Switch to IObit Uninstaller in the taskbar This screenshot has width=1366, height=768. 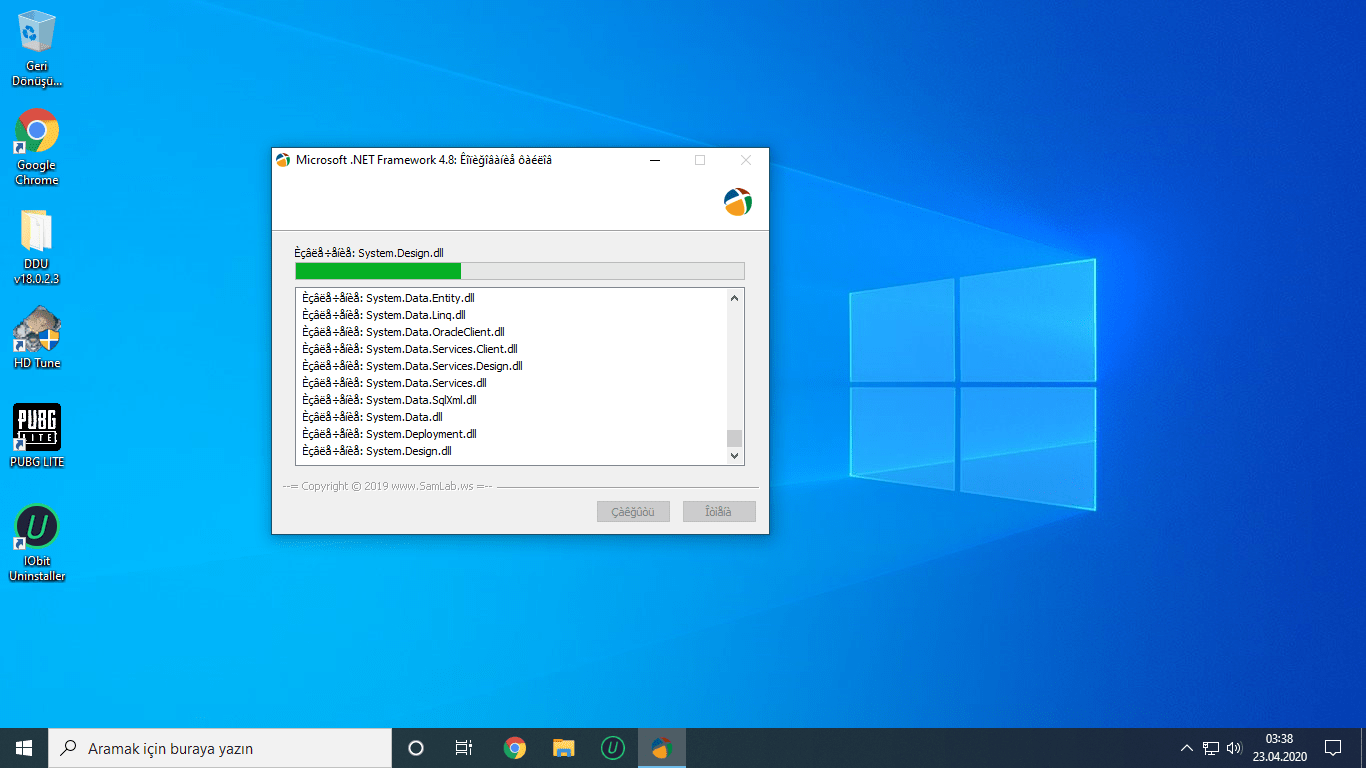613,748
